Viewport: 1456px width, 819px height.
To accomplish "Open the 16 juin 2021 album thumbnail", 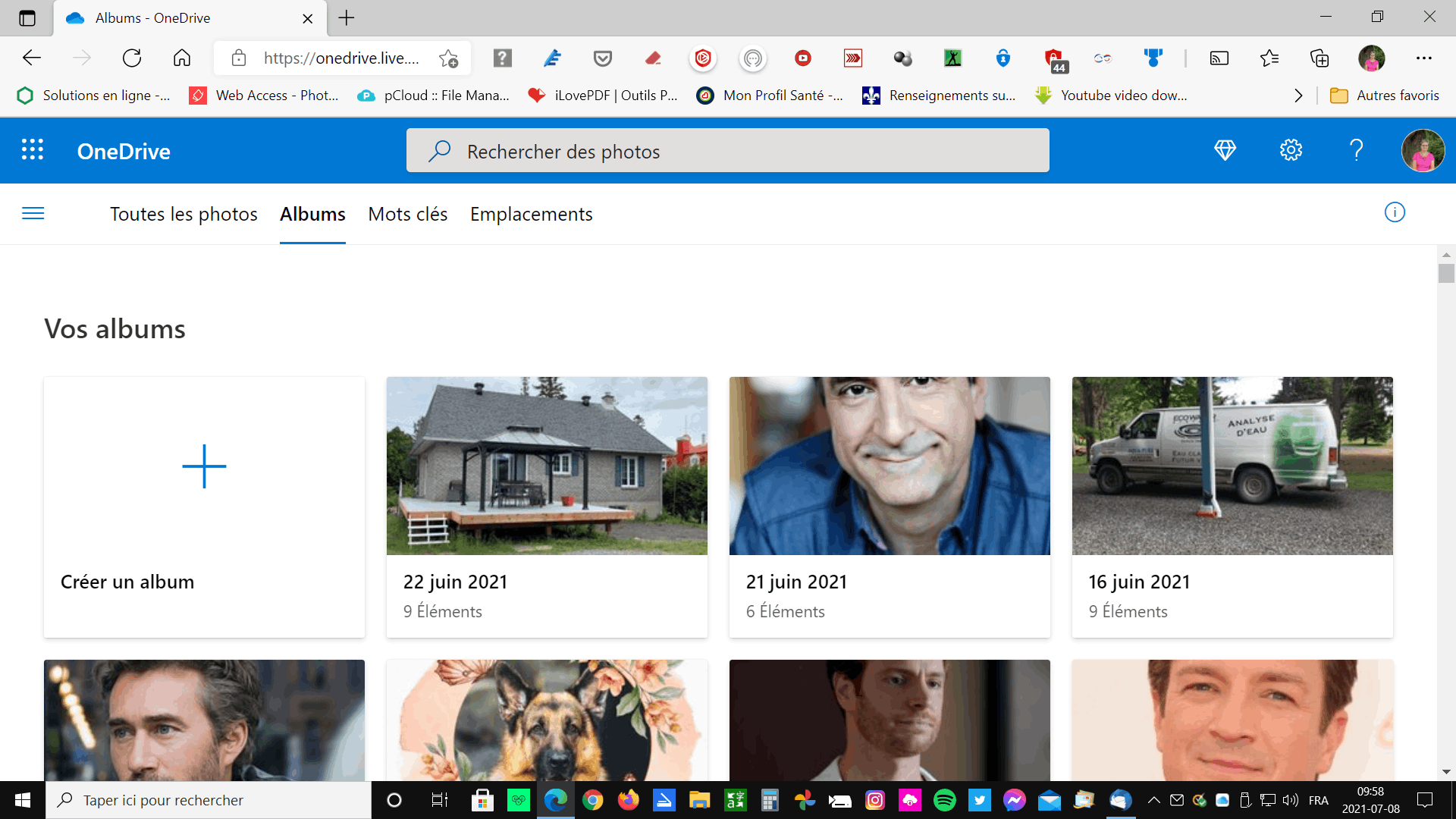I will [x=1232, y=466].
